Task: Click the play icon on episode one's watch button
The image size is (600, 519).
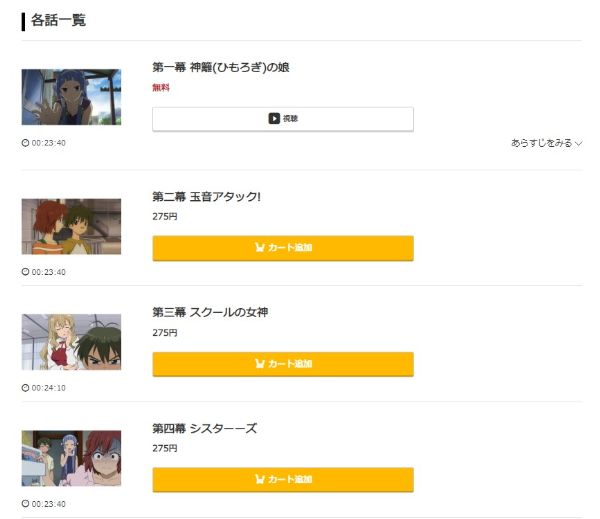Action: click(273, 118)
